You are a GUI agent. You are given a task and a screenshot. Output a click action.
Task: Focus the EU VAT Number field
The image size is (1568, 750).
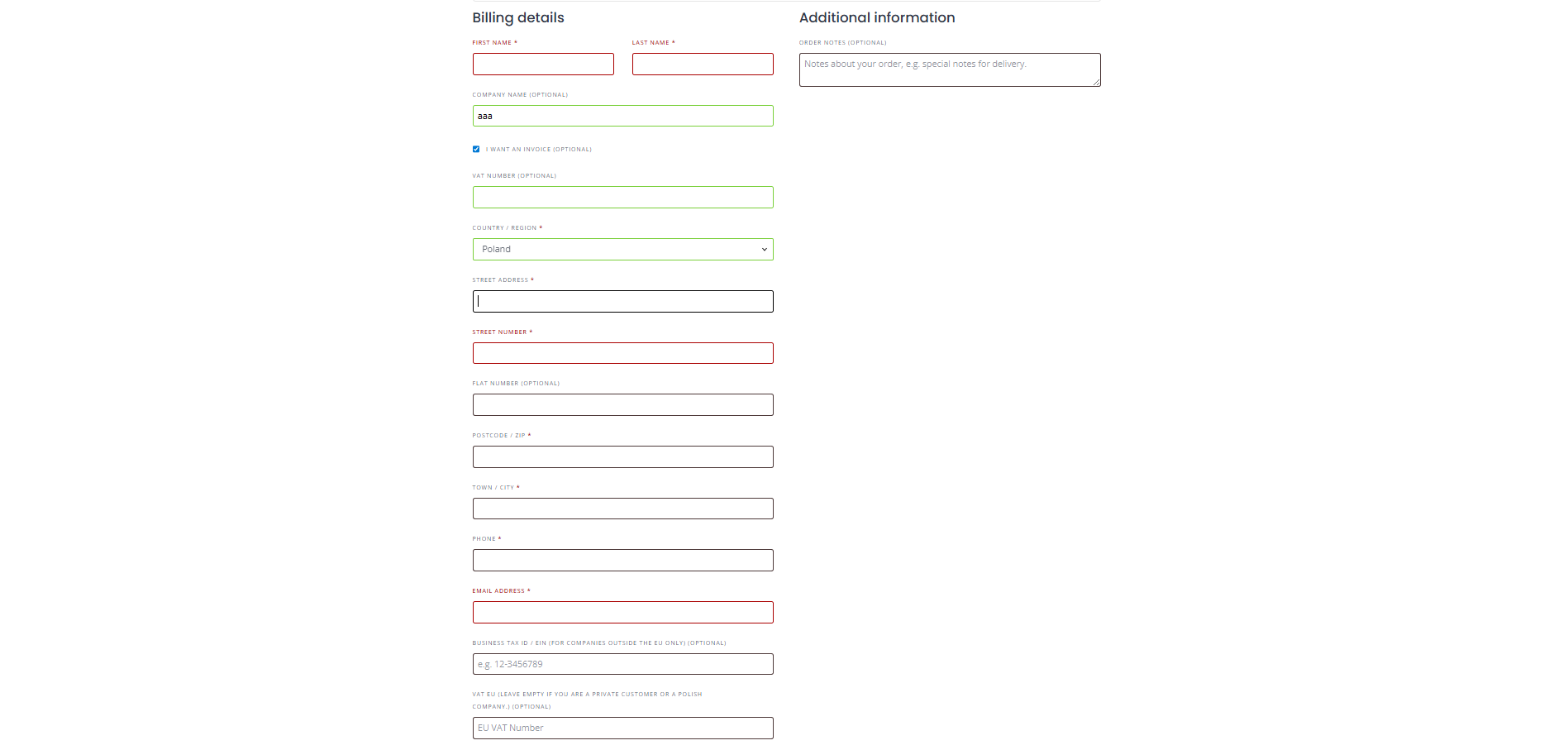pos(622,728)
